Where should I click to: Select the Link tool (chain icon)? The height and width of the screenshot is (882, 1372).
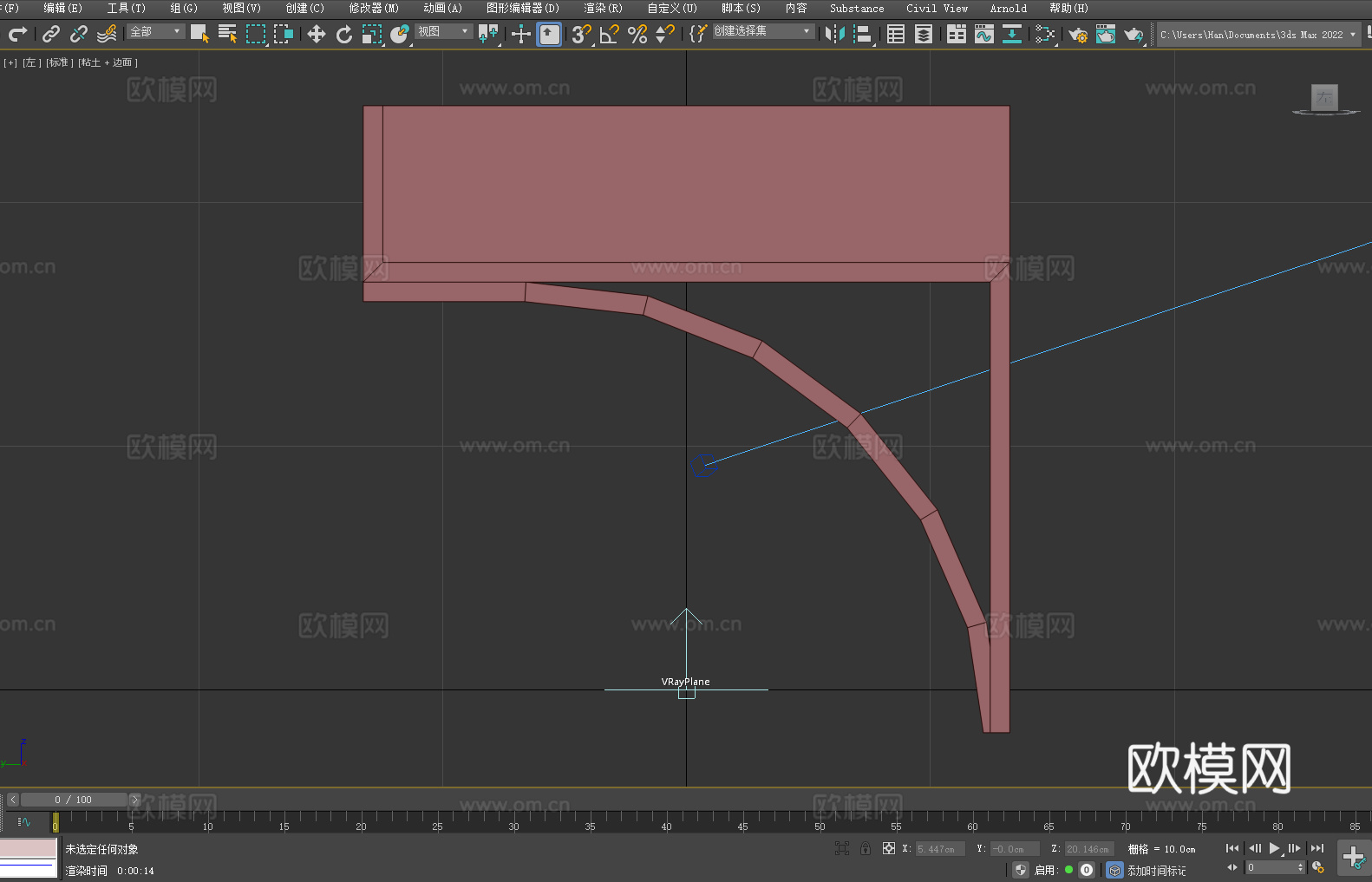[x=51, y=34]
